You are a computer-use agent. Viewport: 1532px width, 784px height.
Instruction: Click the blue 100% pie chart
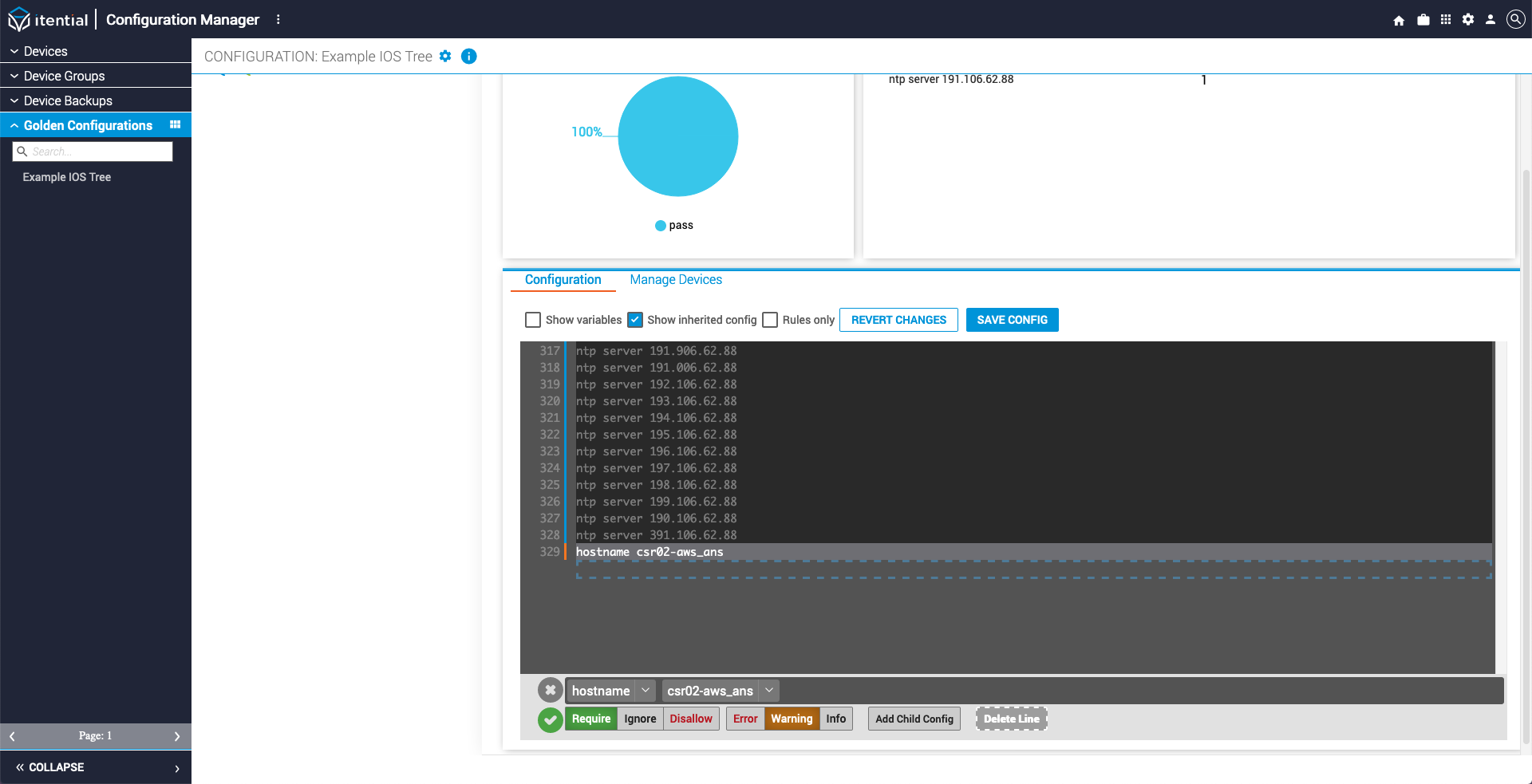click(678, 136)
